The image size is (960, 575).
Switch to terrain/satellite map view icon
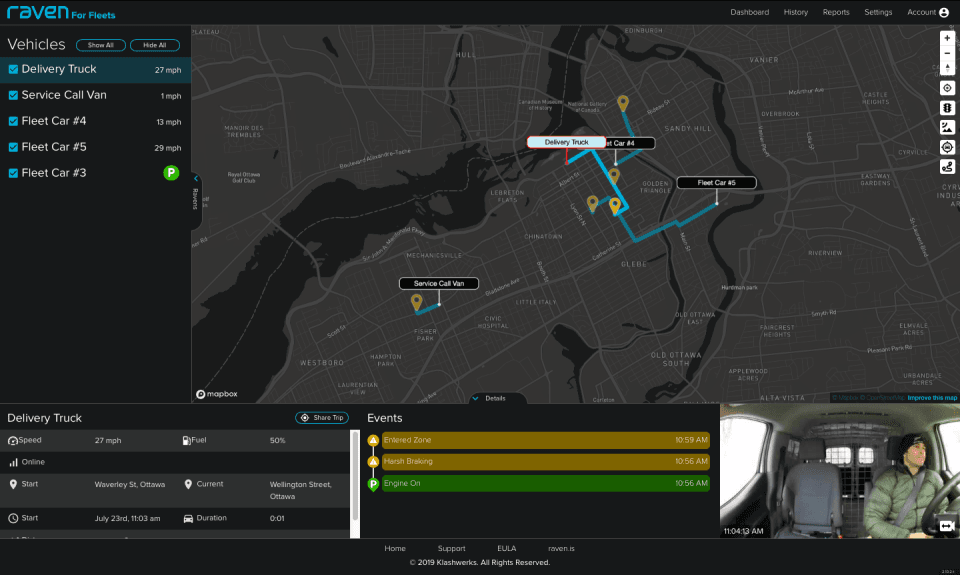(x=947, y=127)
